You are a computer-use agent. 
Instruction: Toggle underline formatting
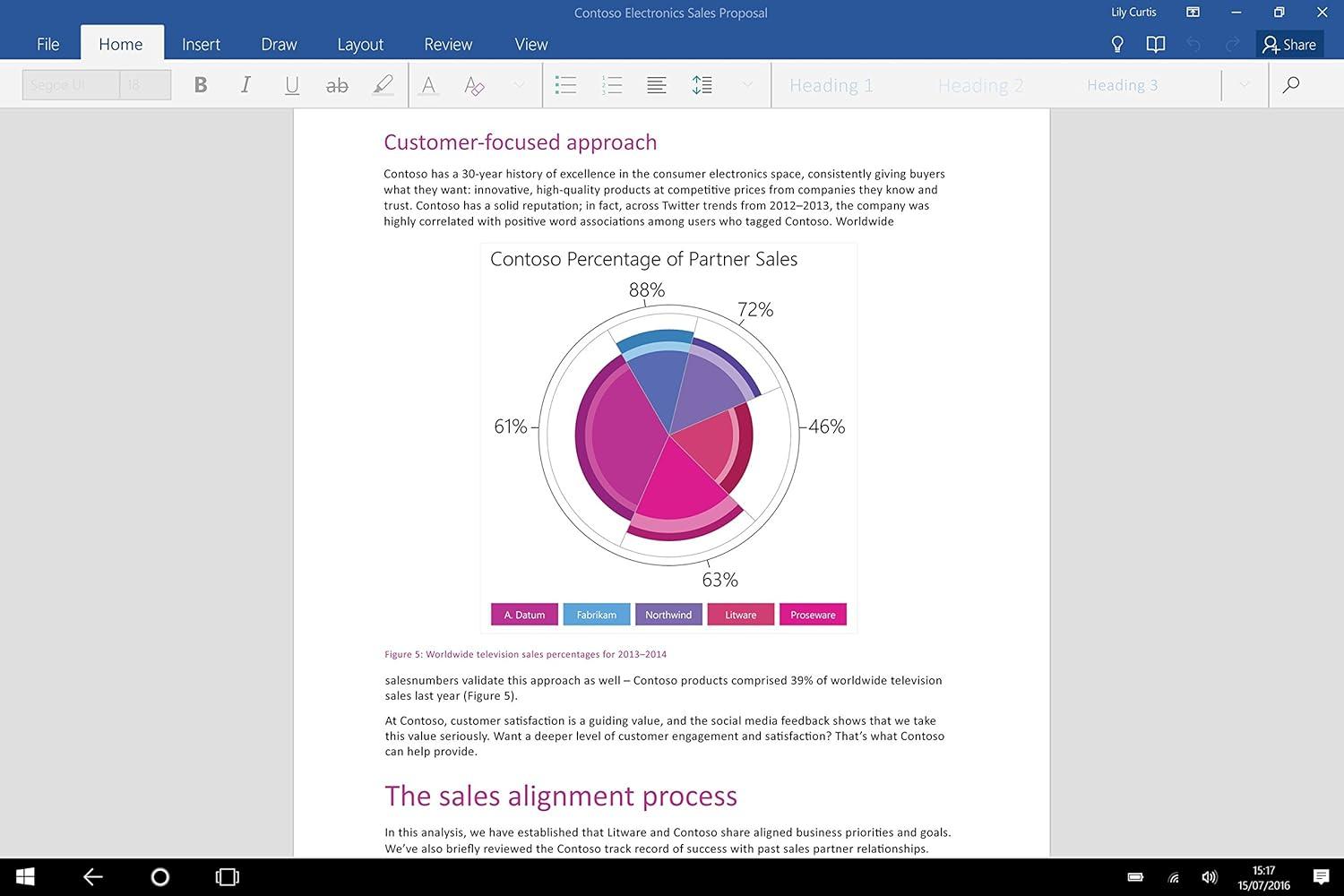coord(291,84)
